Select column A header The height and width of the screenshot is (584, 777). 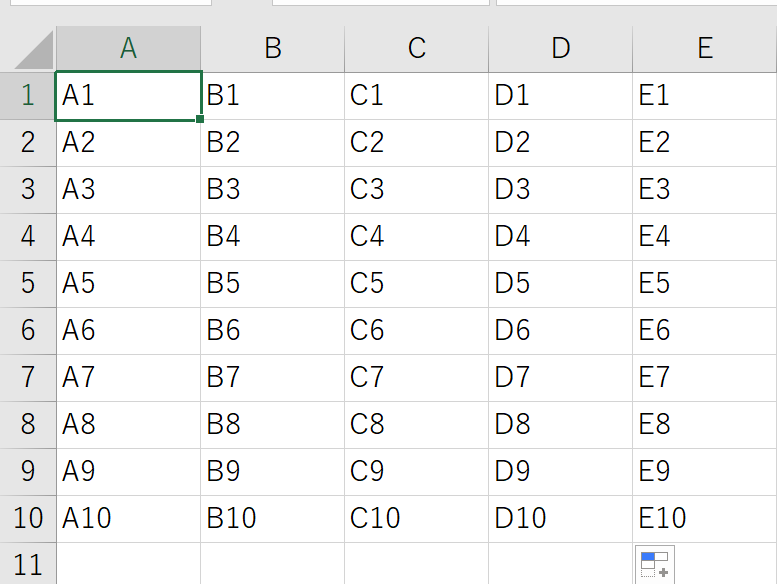pos(128,49)
